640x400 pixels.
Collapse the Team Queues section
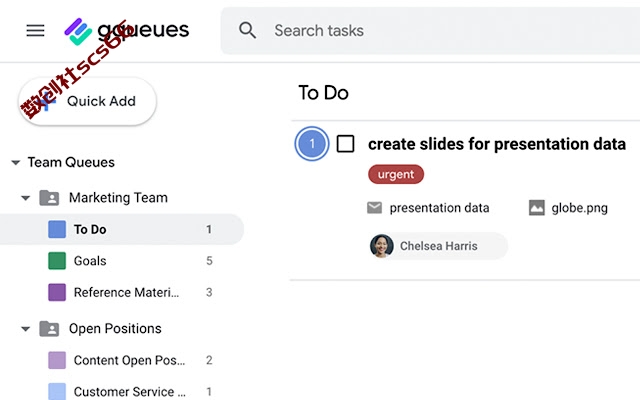click(16, 162)
